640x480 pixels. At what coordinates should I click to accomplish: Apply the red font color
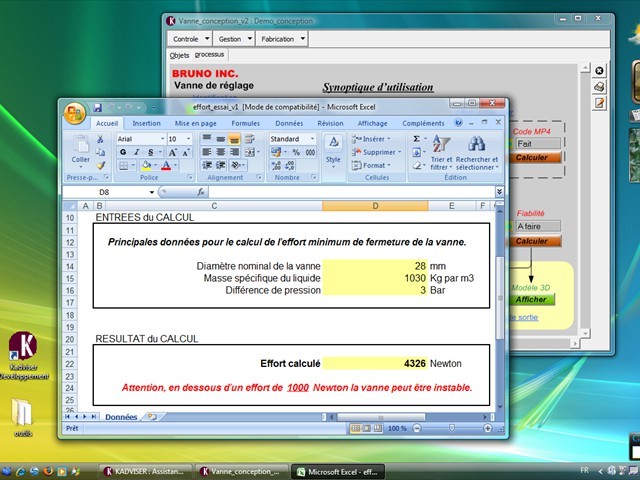tap(166, 165)
